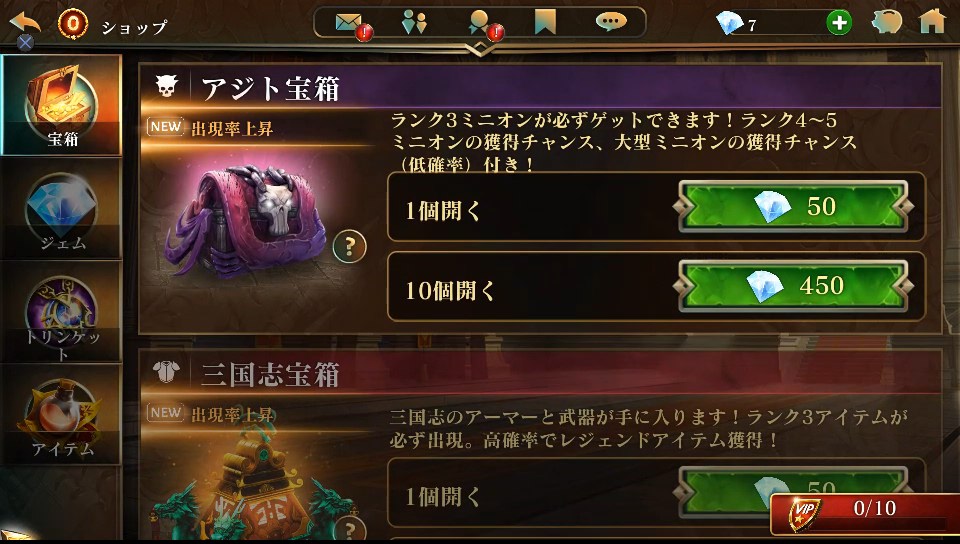This screenshot has height=544, width=960.
Task: Click the question mark beside アジト宝箱 chest
Action: (350, 247)
